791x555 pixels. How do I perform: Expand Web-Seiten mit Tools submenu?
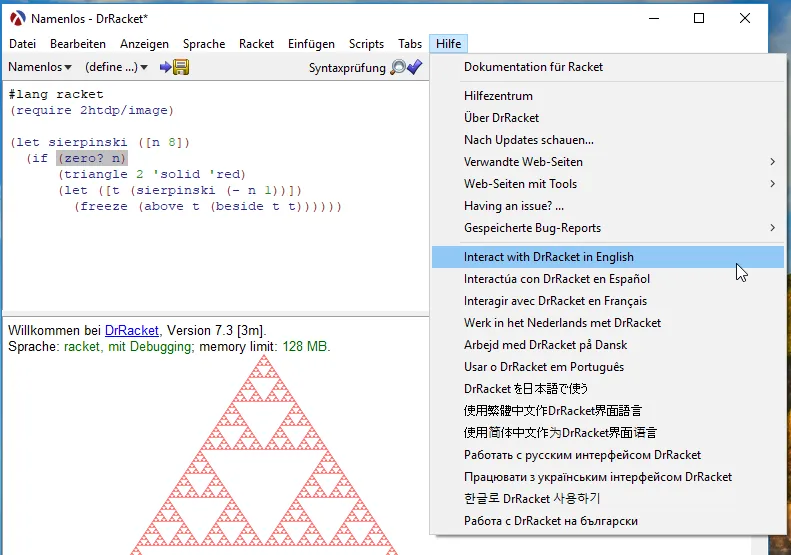608,184
